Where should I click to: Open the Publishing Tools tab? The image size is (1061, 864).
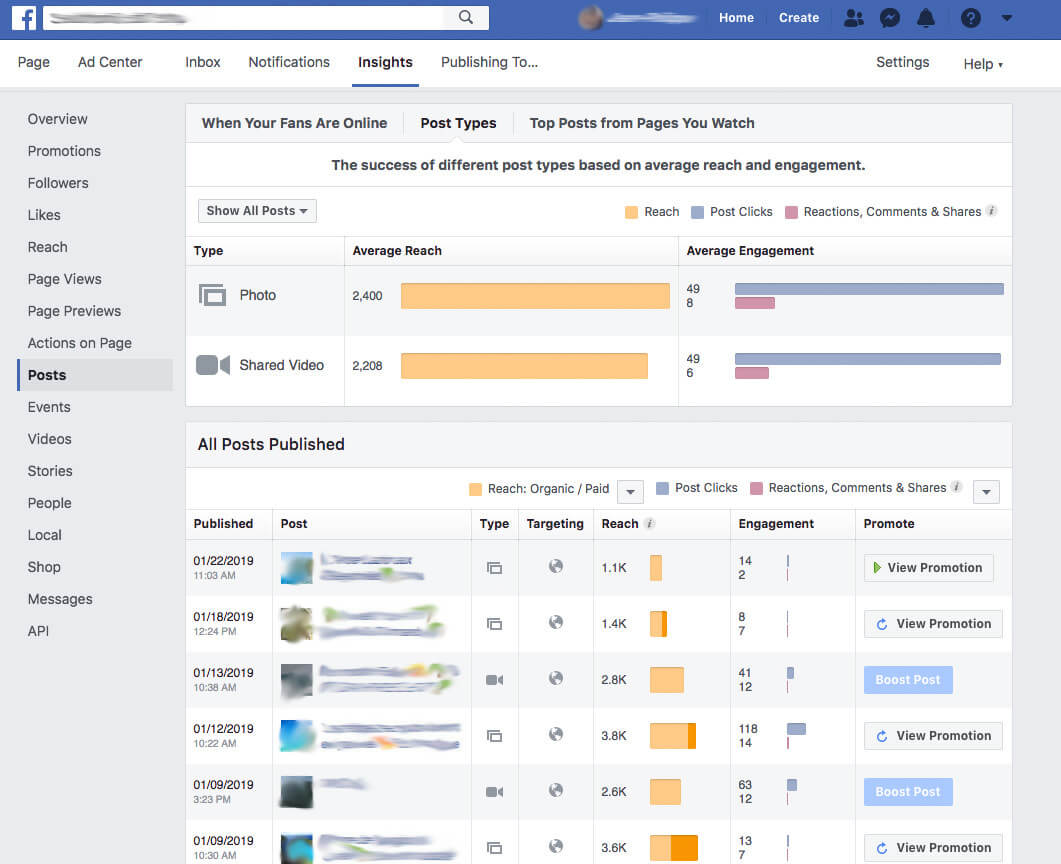click(489, 62)
